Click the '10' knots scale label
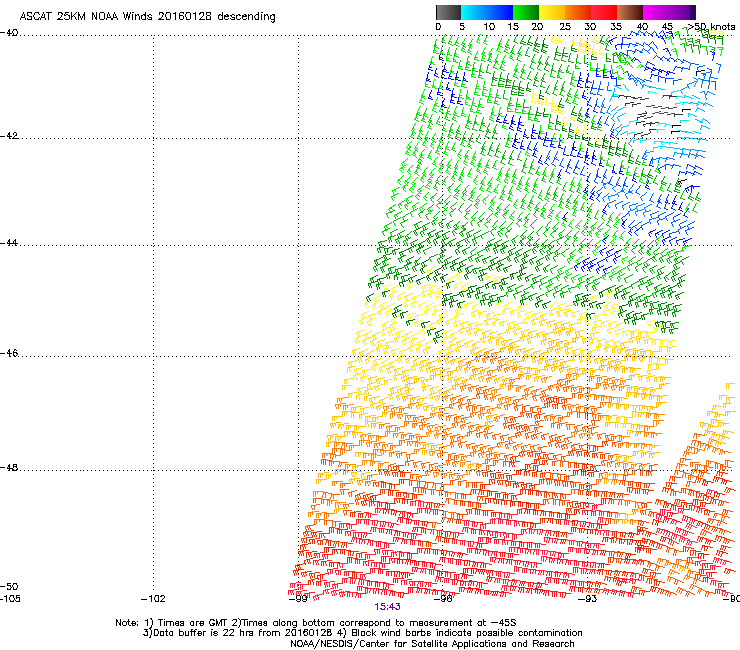 (489, 27)
